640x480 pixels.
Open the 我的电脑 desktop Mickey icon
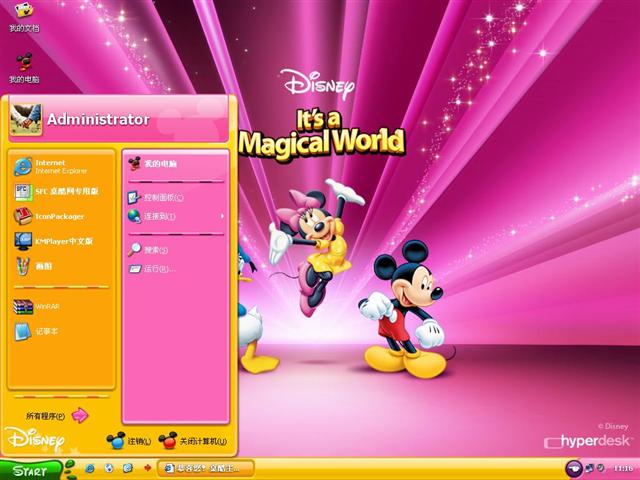(x=24, y=68)
